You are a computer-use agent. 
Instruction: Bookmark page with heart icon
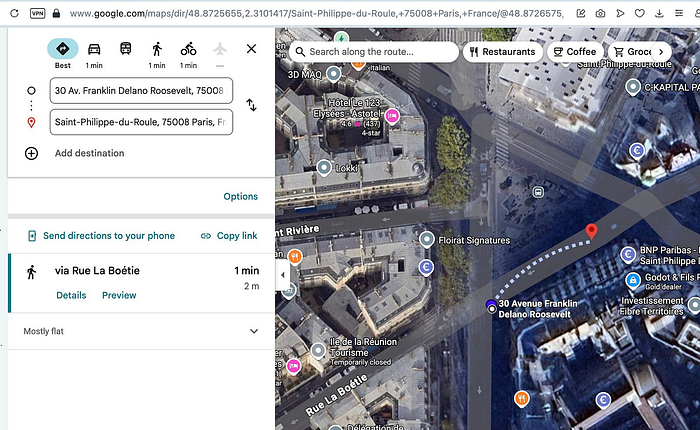(x=640, y=13)
